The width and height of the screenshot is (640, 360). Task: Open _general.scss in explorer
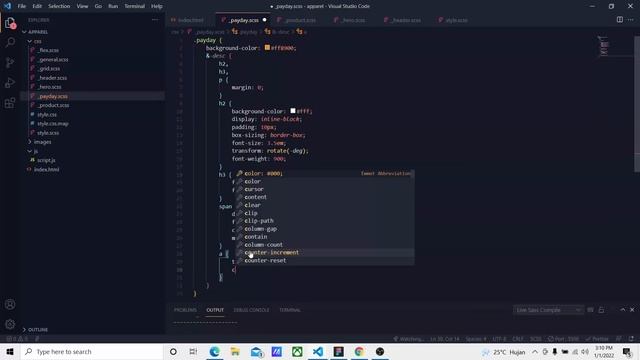coord(53,60)
